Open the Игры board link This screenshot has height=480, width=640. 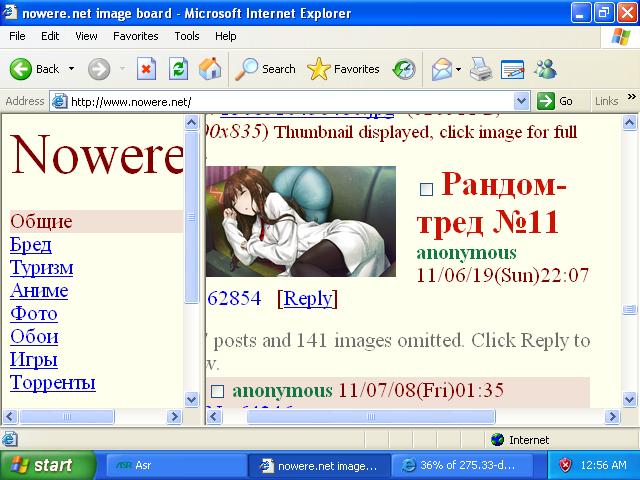click(x=33, y=360)
